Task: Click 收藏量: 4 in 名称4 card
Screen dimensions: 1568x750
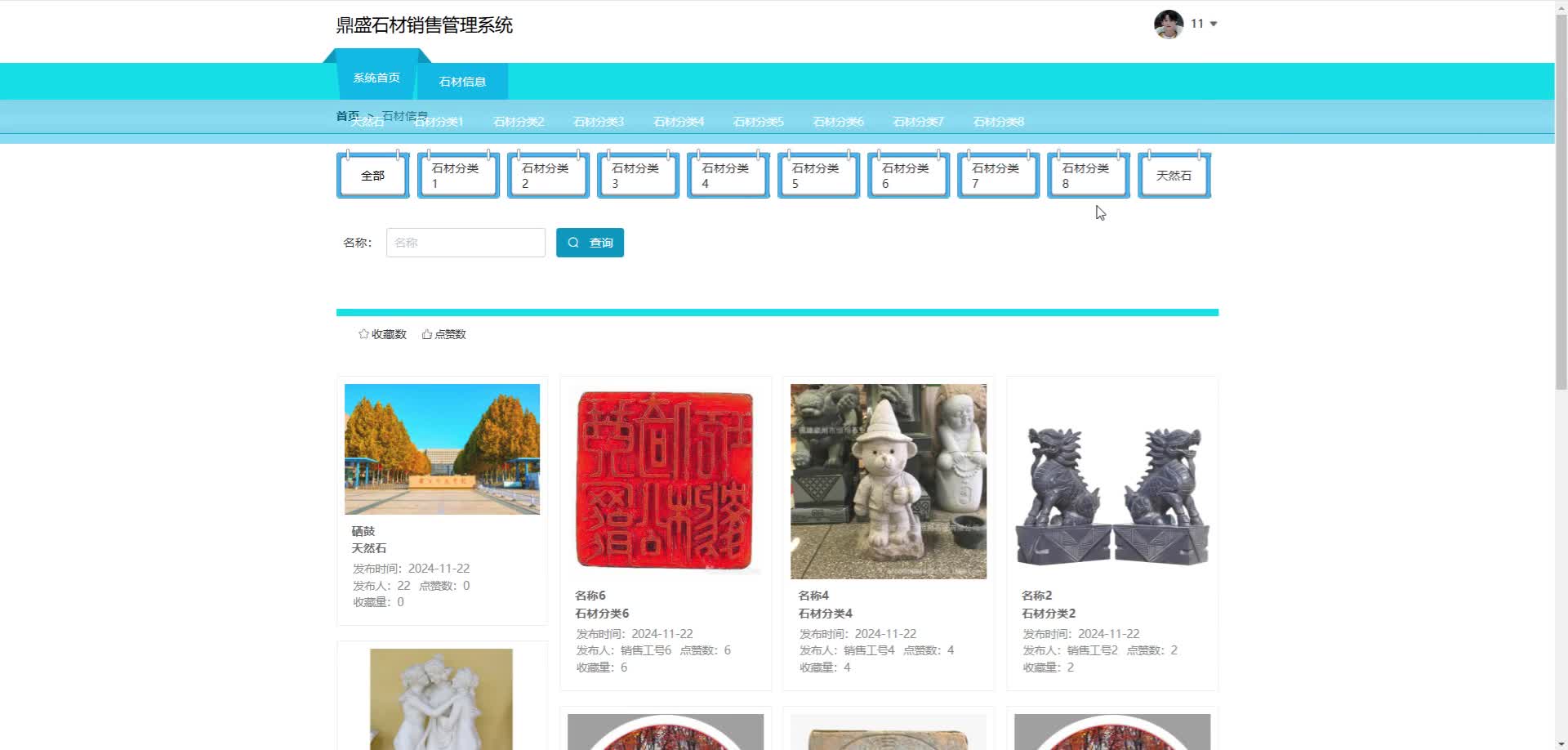Action: tap(826, 667)
